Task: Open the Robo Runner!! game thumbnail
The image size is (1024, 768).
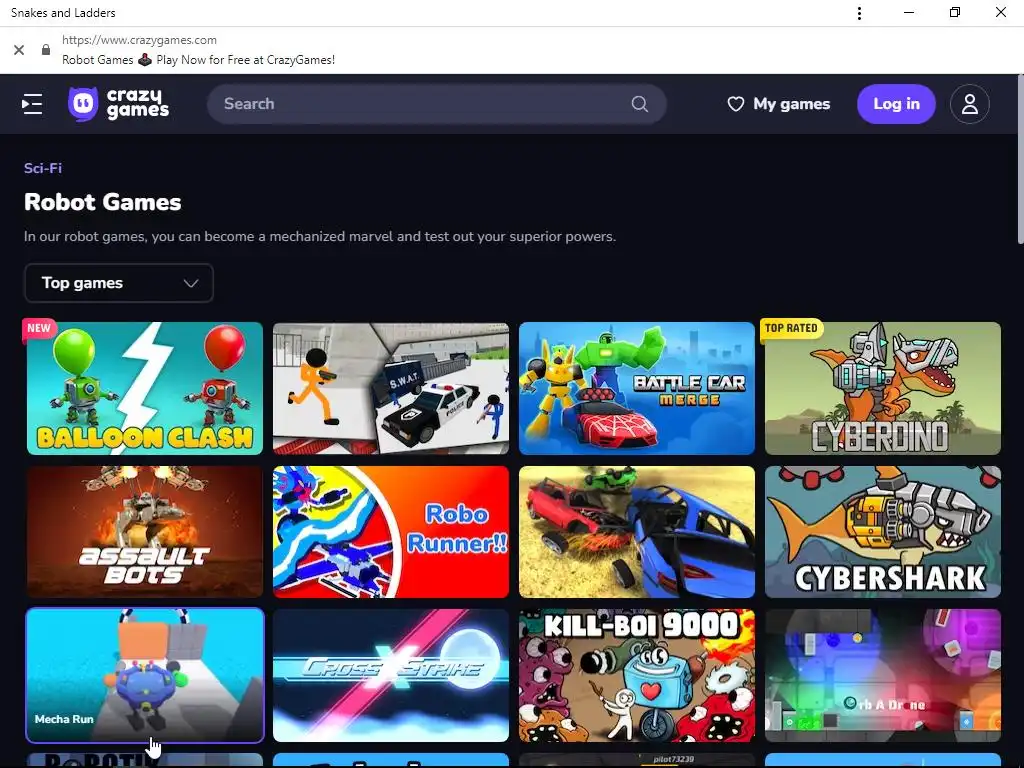Action: click(391, 532)
